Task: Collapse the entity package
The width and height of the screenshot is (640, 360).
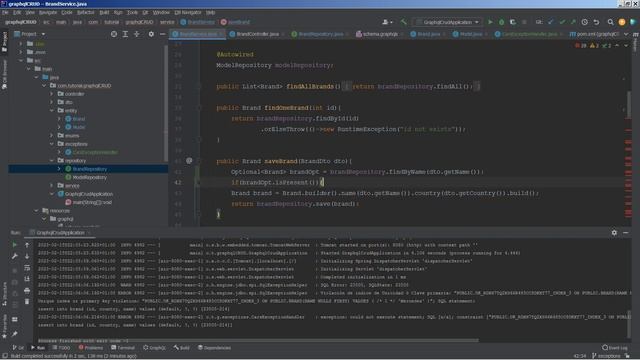Action: click(52, 111)
